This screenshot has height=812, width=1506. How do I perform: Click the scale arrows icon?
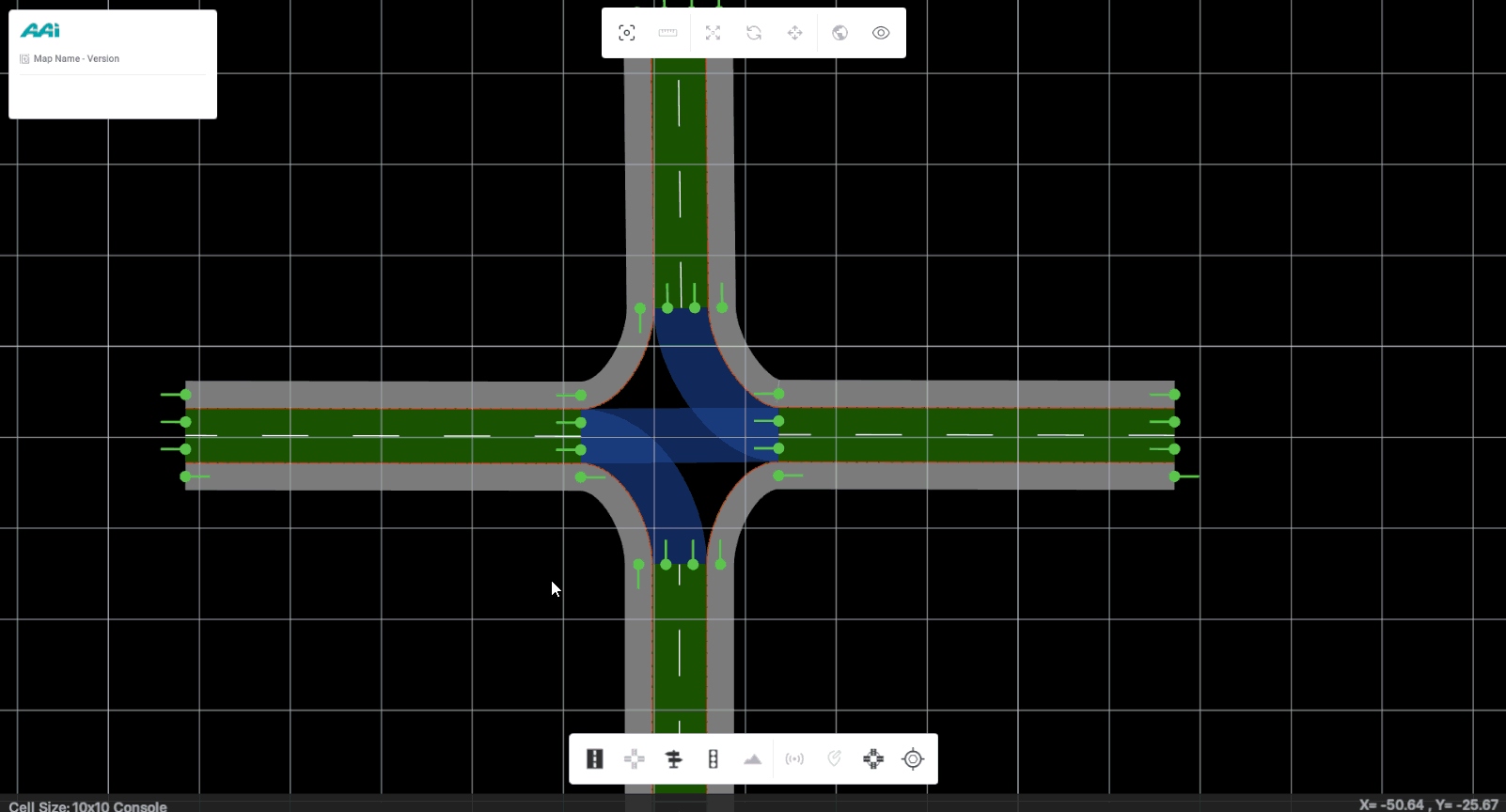(x=713, y=33)
